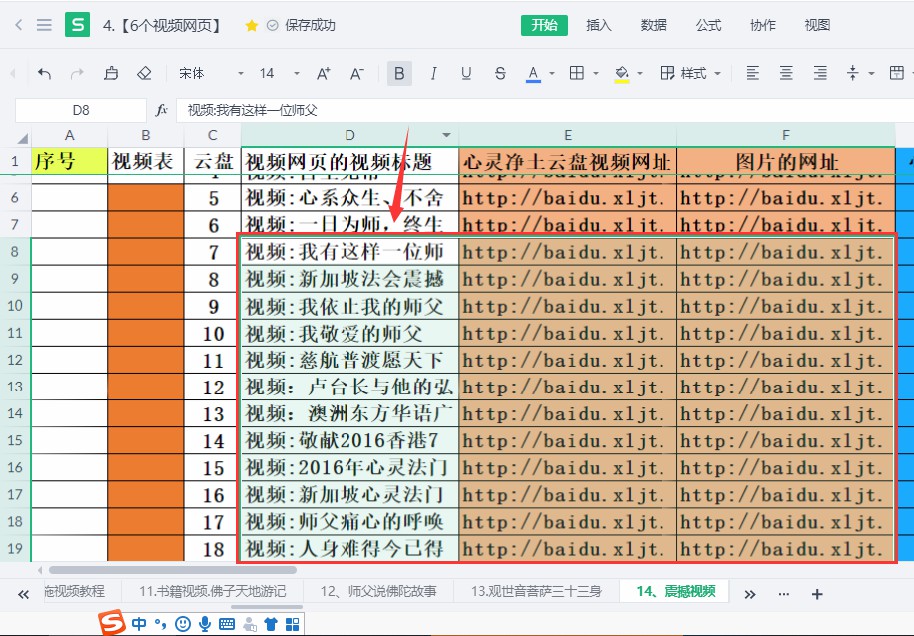Open the font name dropdown 宋体
Viewport: 914px width, 636px height.
coord(211,73)
